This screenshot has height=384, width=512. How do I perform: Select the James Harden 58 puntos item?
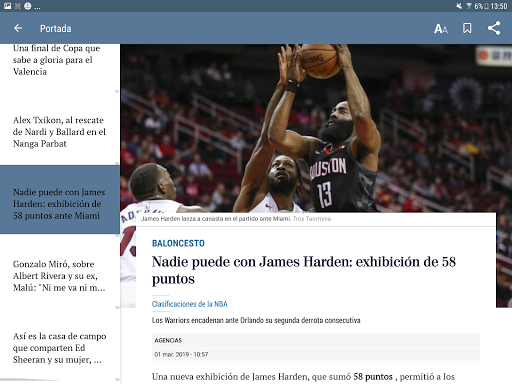60,199
